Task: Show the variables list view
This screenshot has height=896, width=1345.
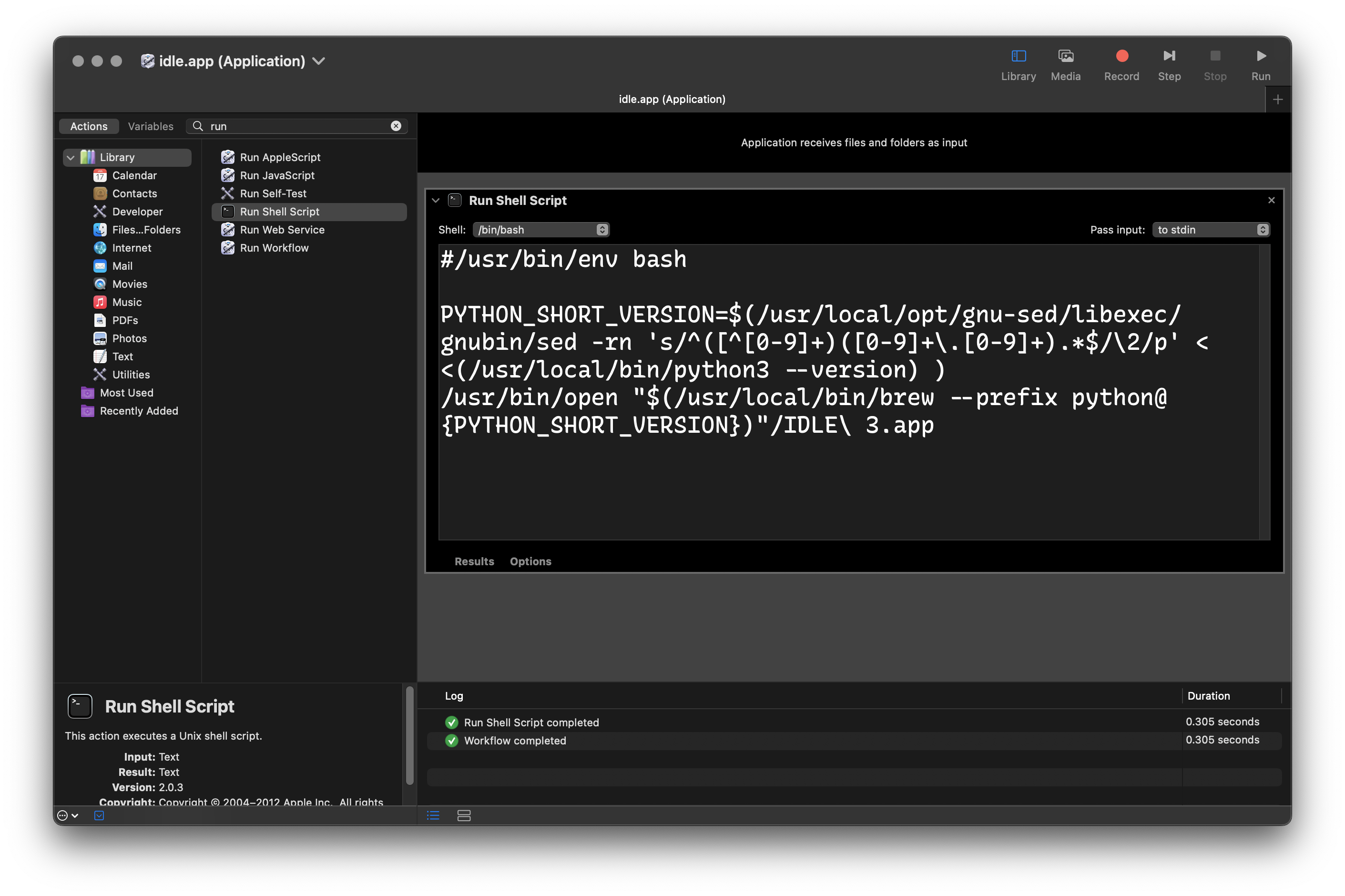Action: (x=464, y=815)
